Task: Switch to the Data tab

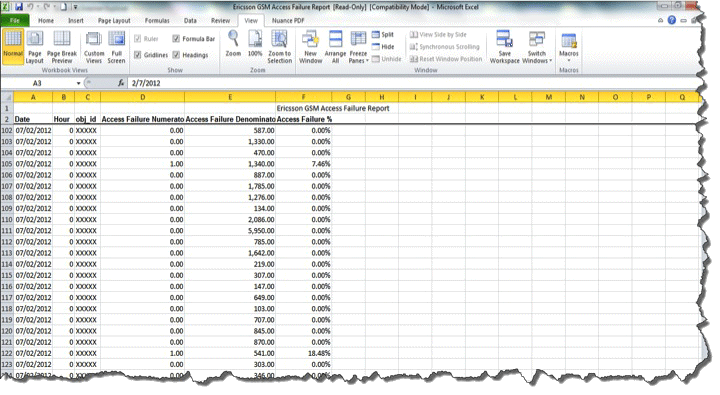Action: point(190,20)
